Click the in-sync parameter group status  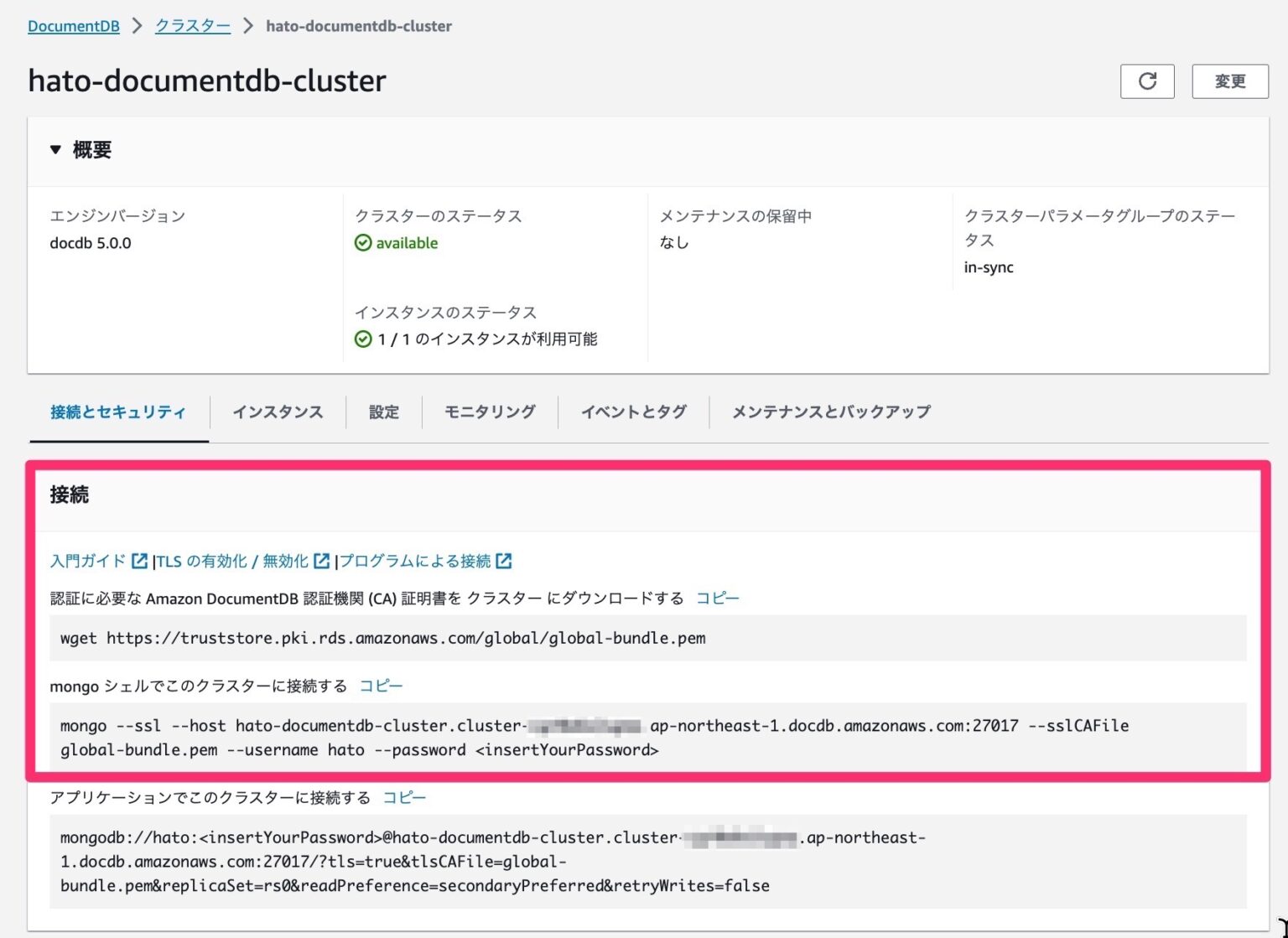tap(989, 267)
